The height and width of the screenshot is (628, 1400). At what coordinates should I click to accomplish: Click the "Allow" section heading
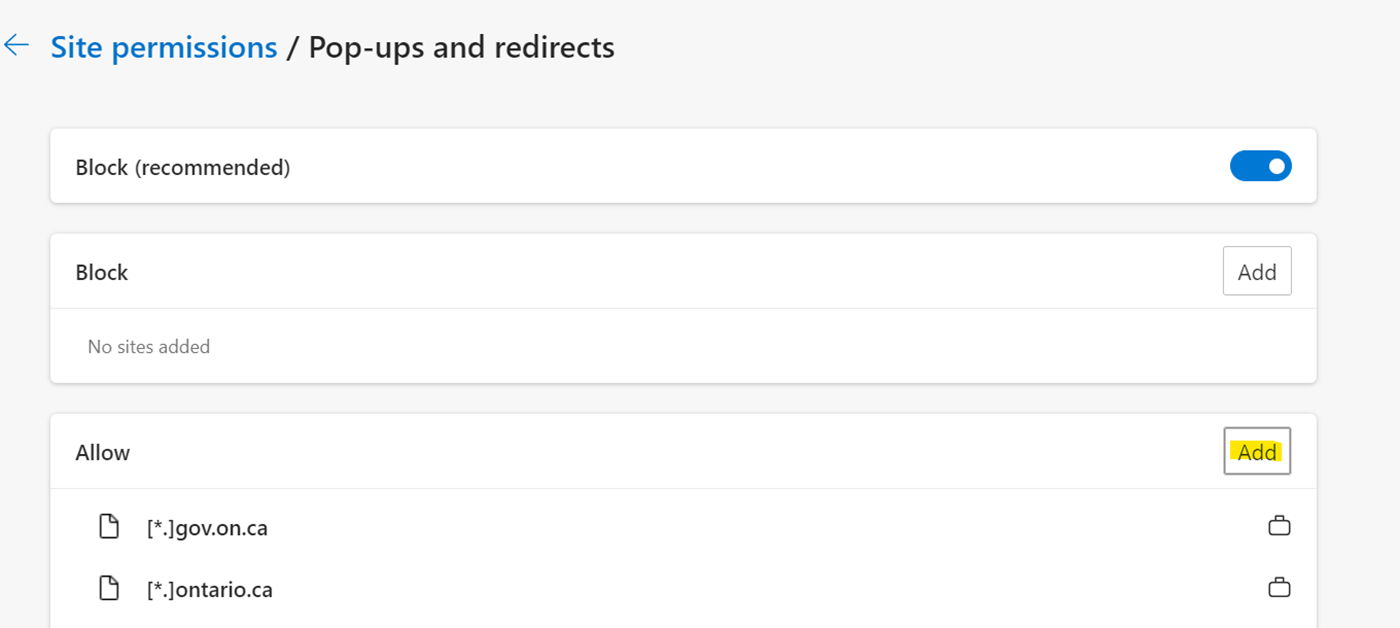(x=103, y=452)
